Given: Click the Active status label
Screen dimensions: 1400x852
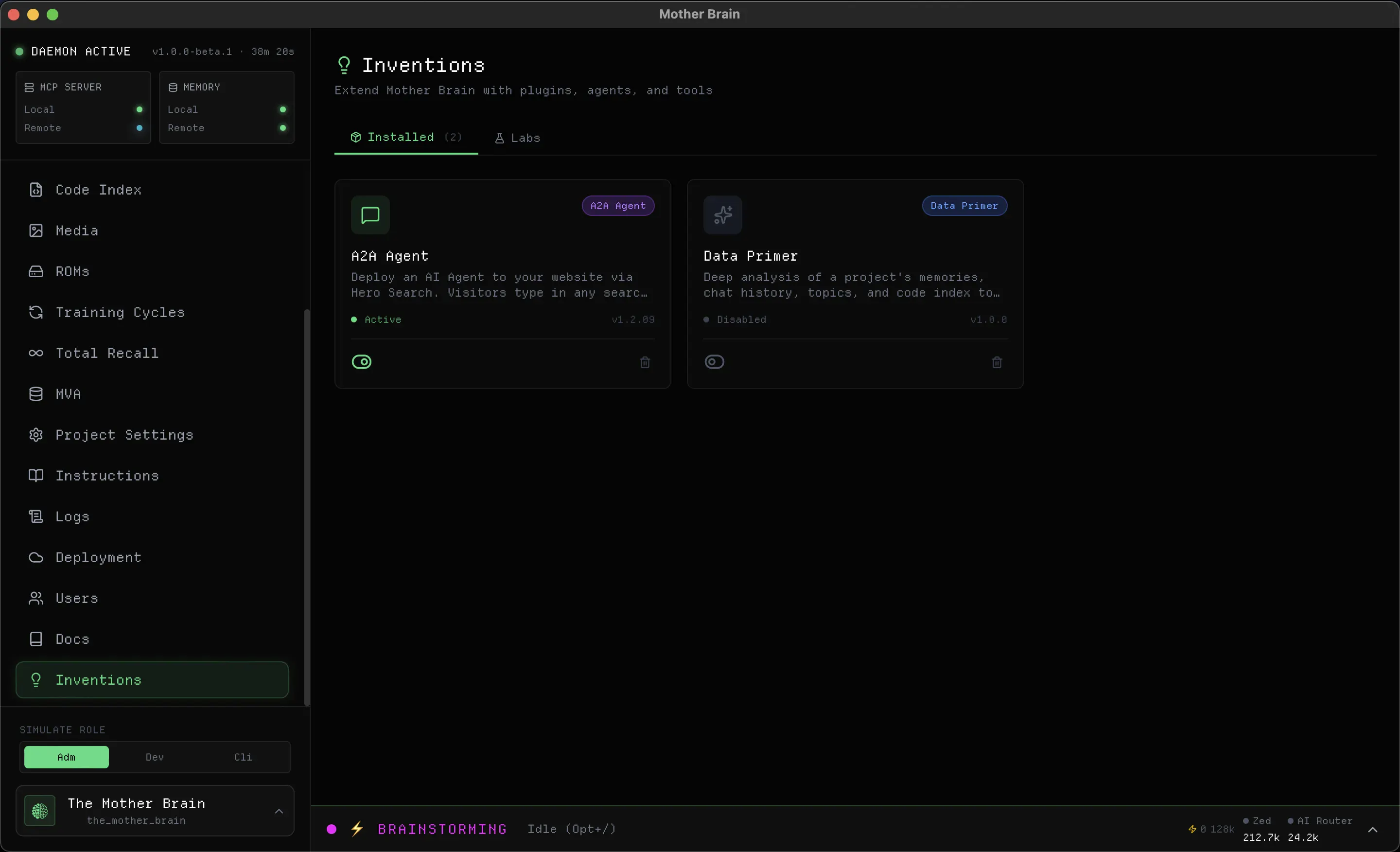Looking at the screenshot, I should [383, 320].
